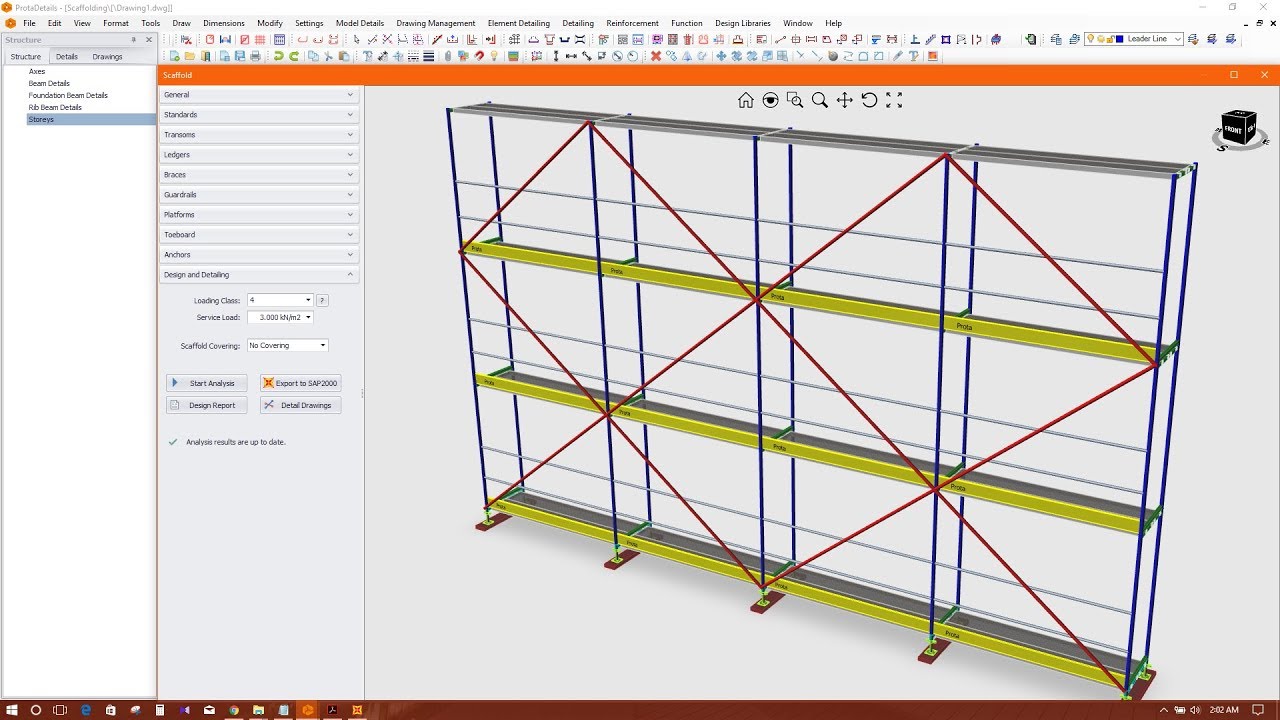Click the orbit view icon in viewer

770,100
